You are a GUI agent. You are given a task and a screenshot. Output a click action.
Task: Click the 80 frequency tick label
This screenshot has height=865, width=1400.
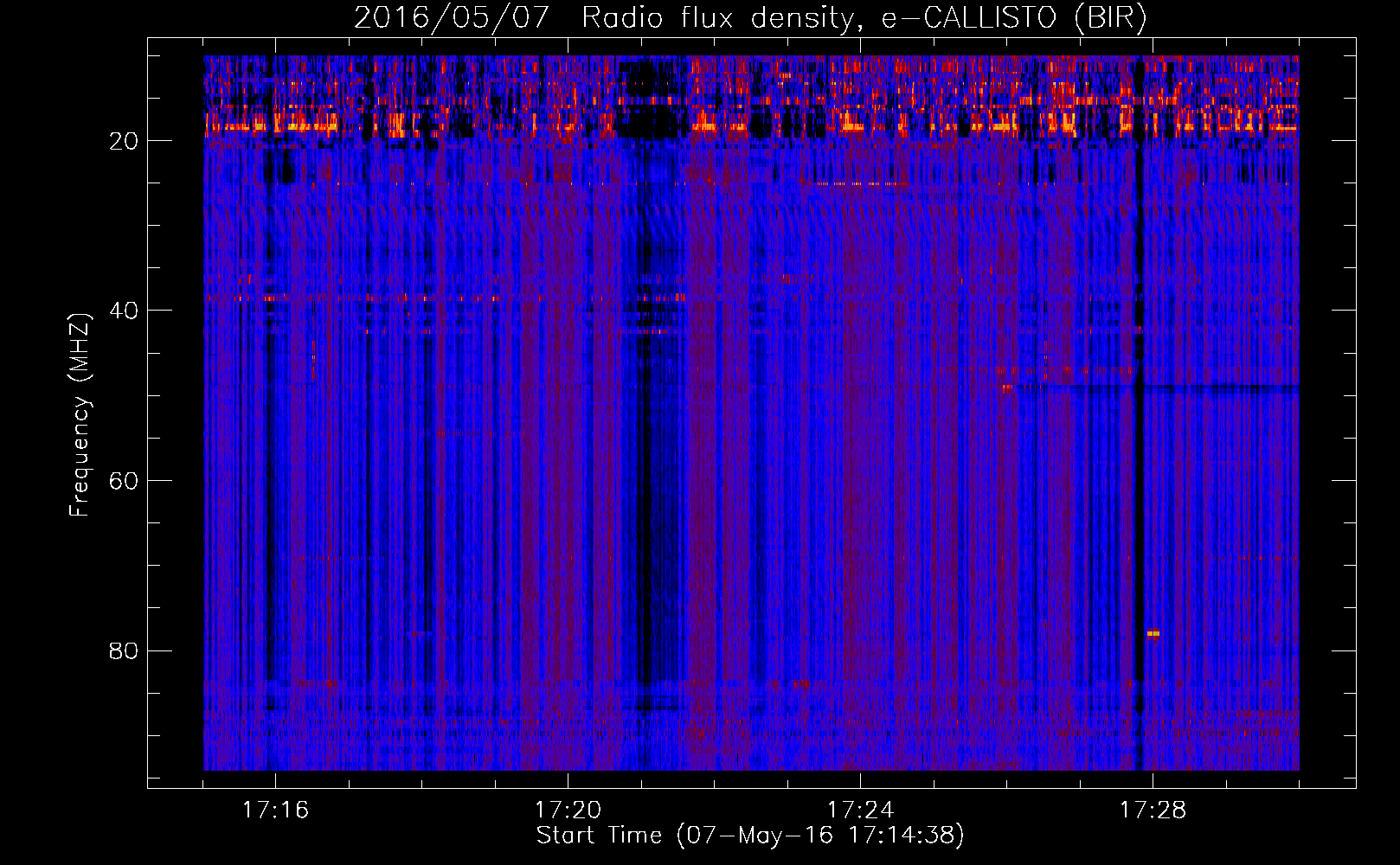[124, 650]
